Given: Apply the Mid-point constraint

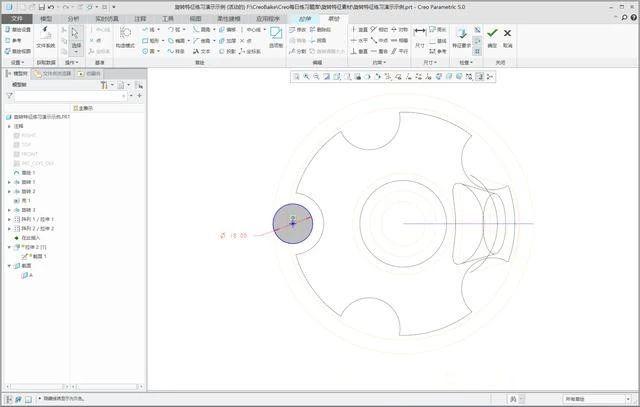Looking at the screenshot, I should pos(380,41).
